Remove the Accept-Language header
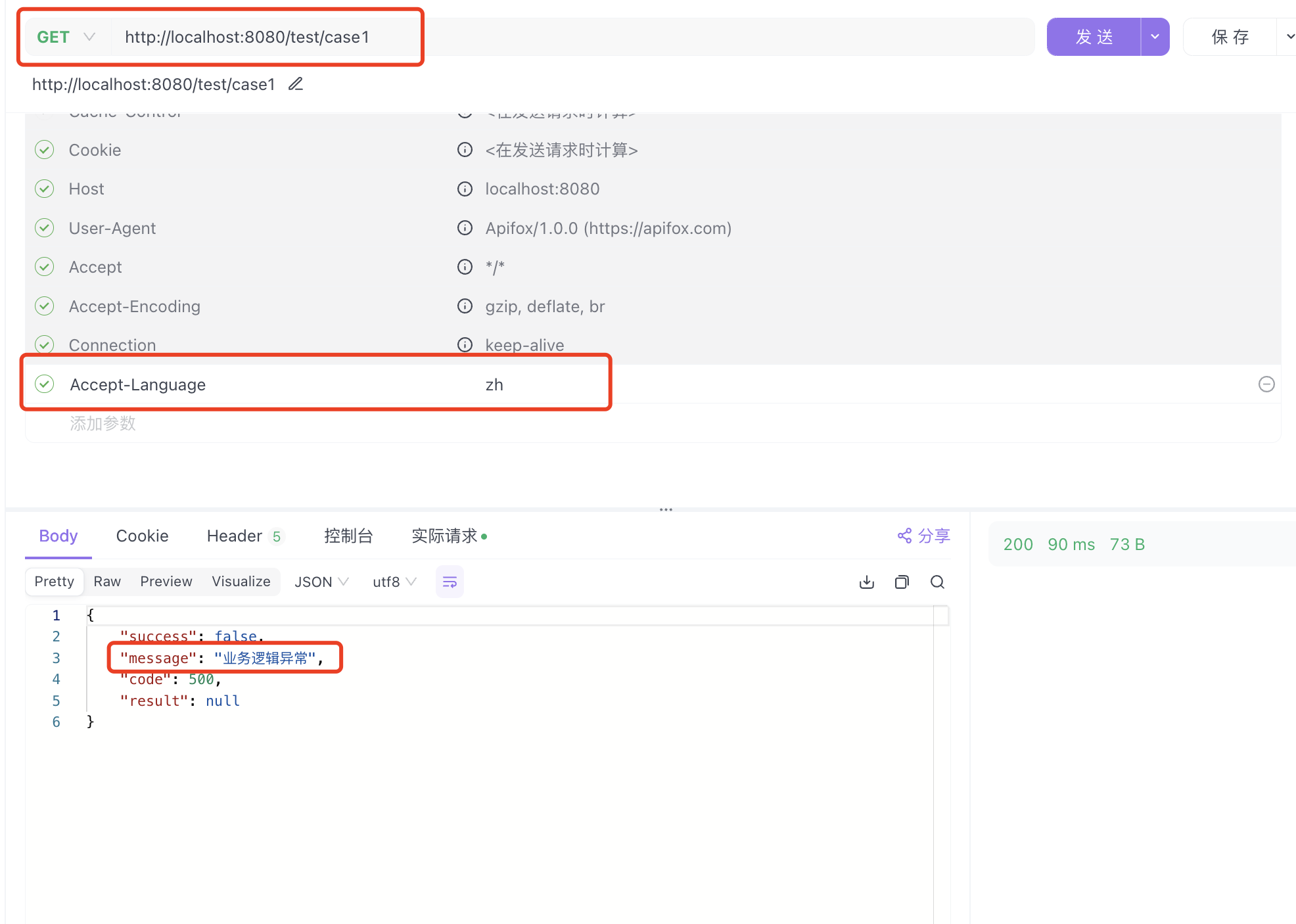 pyautogui.click(x=1266, y=384)
